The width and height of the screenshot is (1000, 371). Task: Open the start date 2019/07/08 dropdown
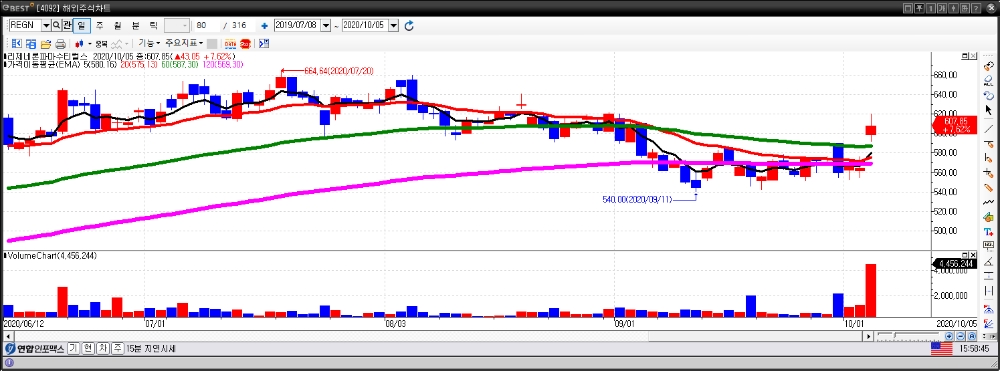[326, 25]
